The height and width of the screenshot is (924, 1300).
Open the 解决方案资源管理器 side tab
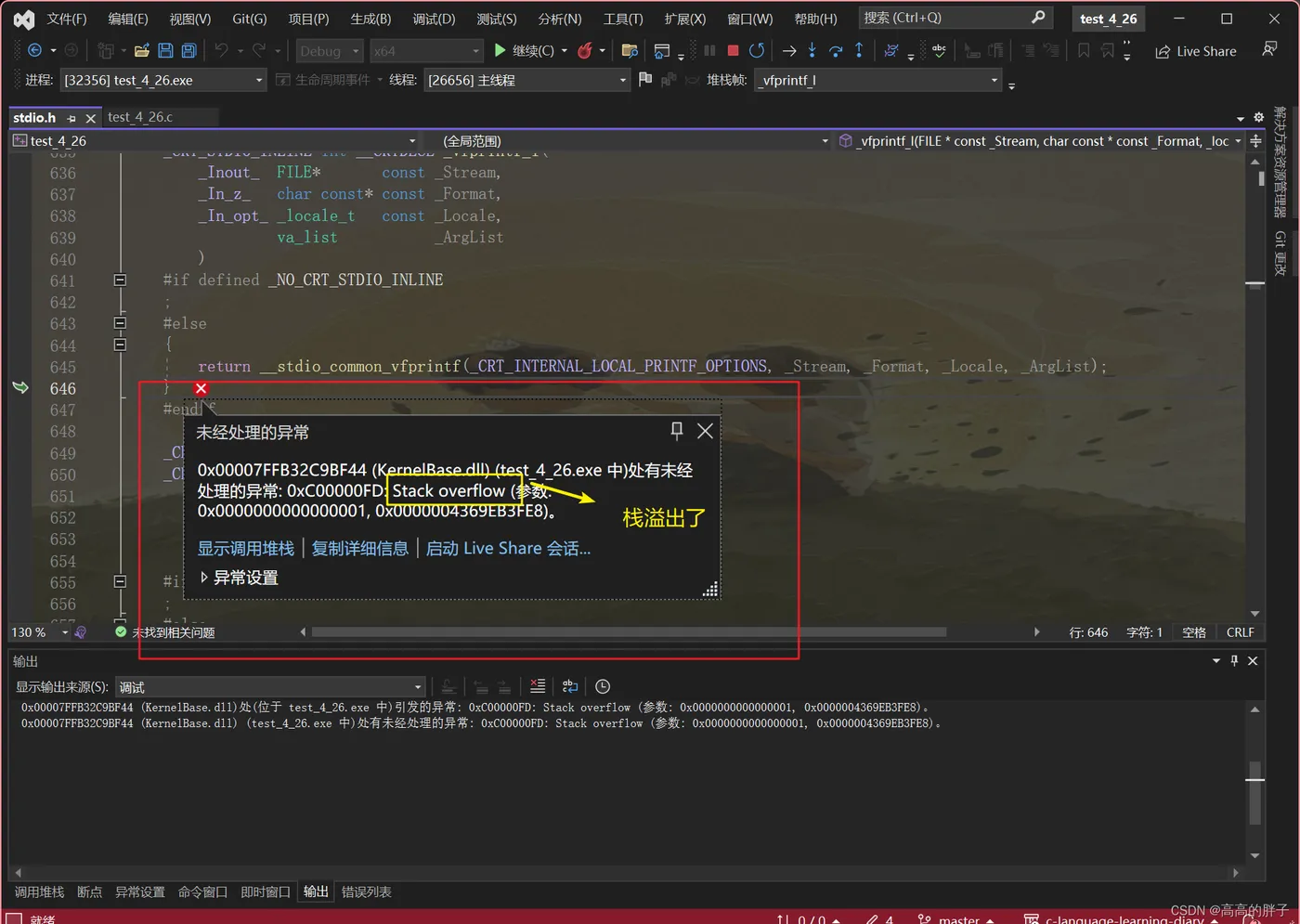1280,163
